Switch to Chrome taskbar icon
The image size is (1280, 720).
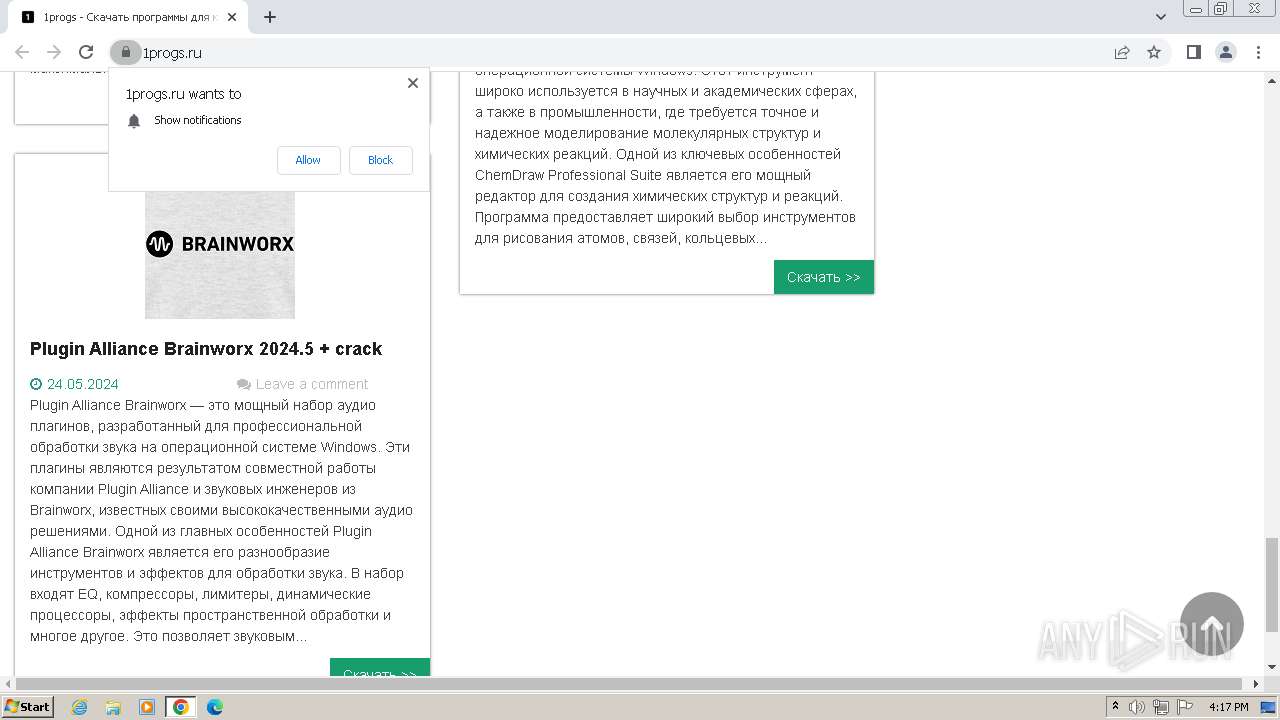[x=181, y=707]
